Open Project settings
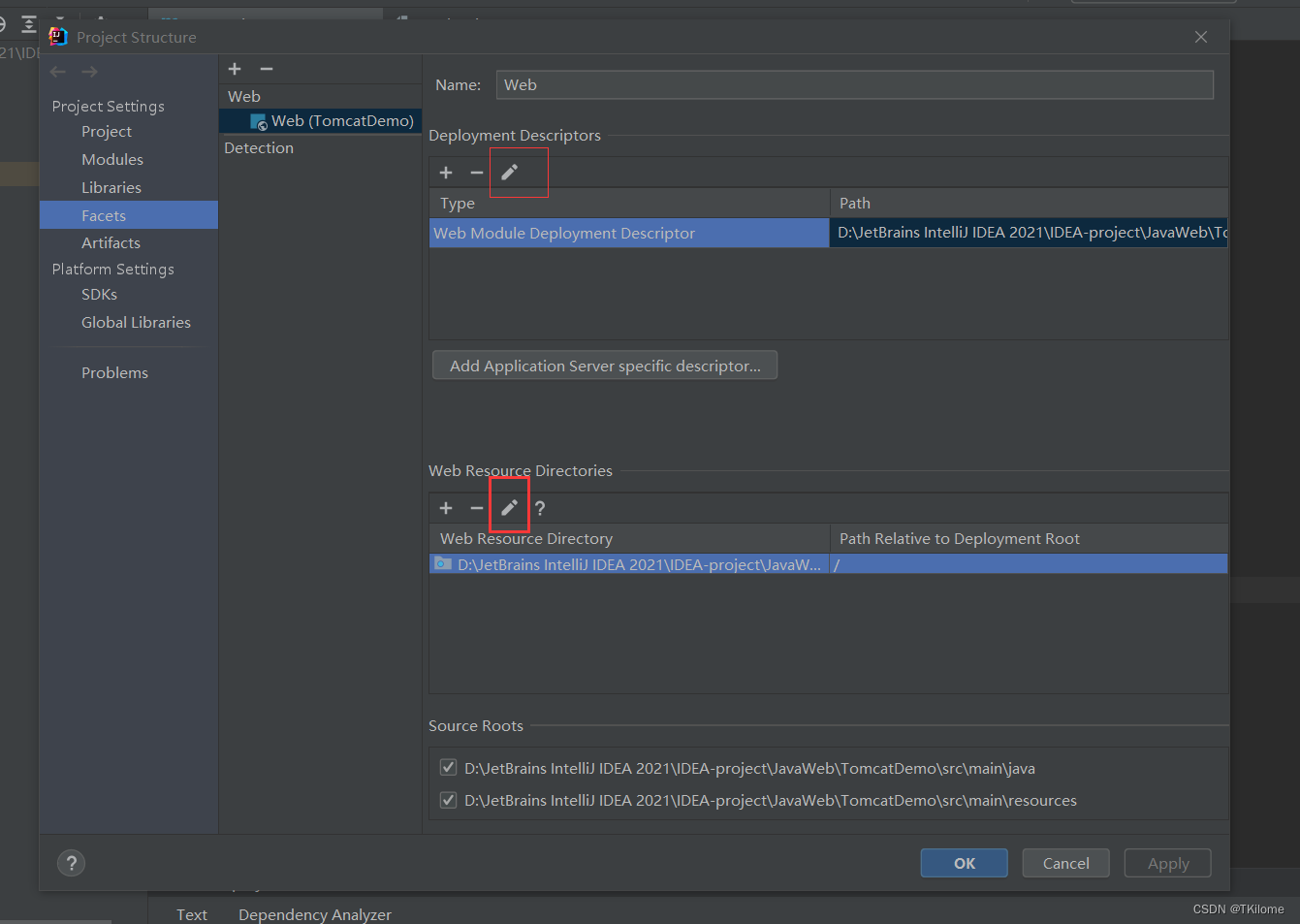The height and width of the screenshot is (924, 1300). click(107, 131)
